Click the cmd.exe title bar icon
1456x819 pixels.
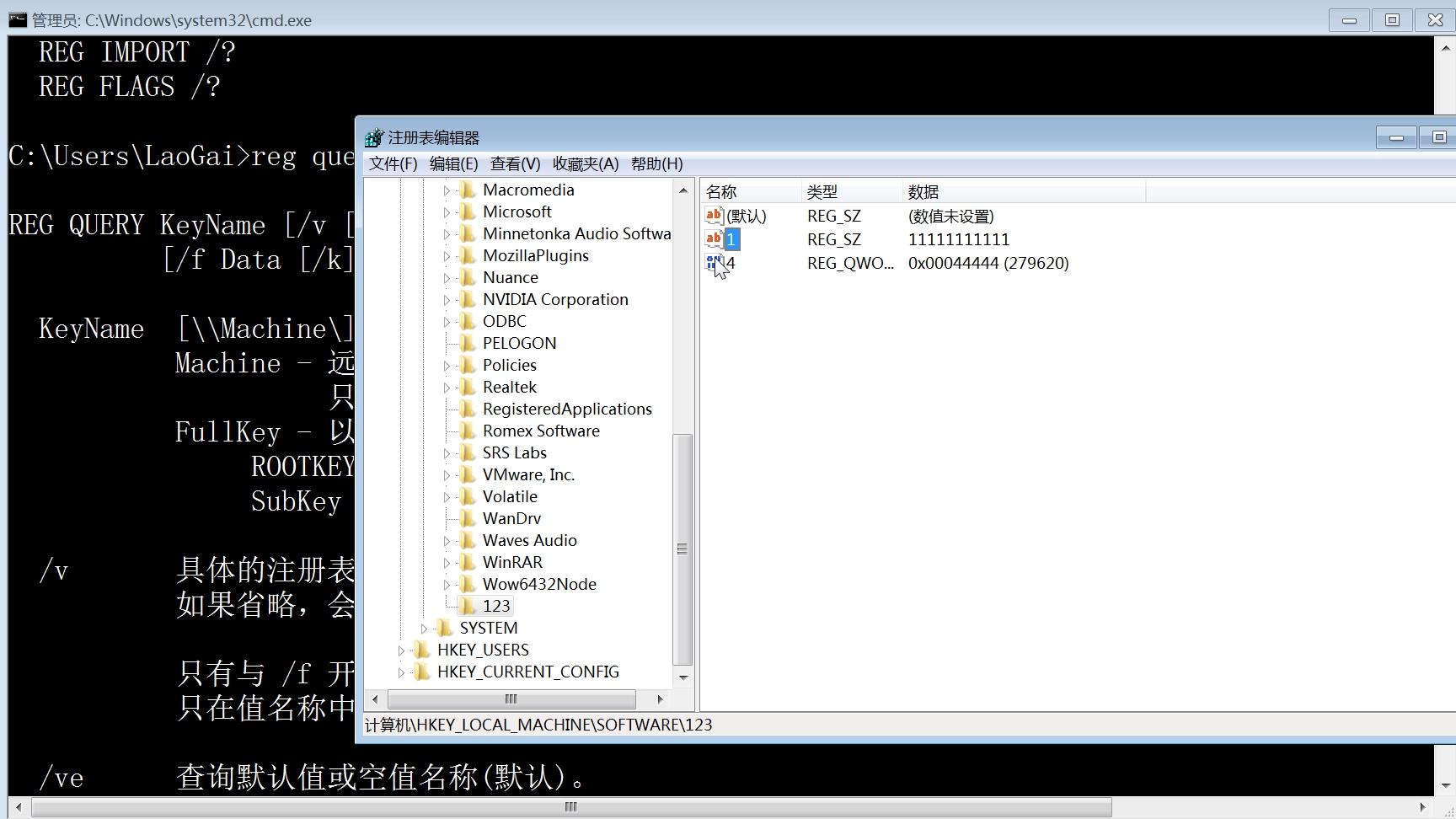[16, 19]
